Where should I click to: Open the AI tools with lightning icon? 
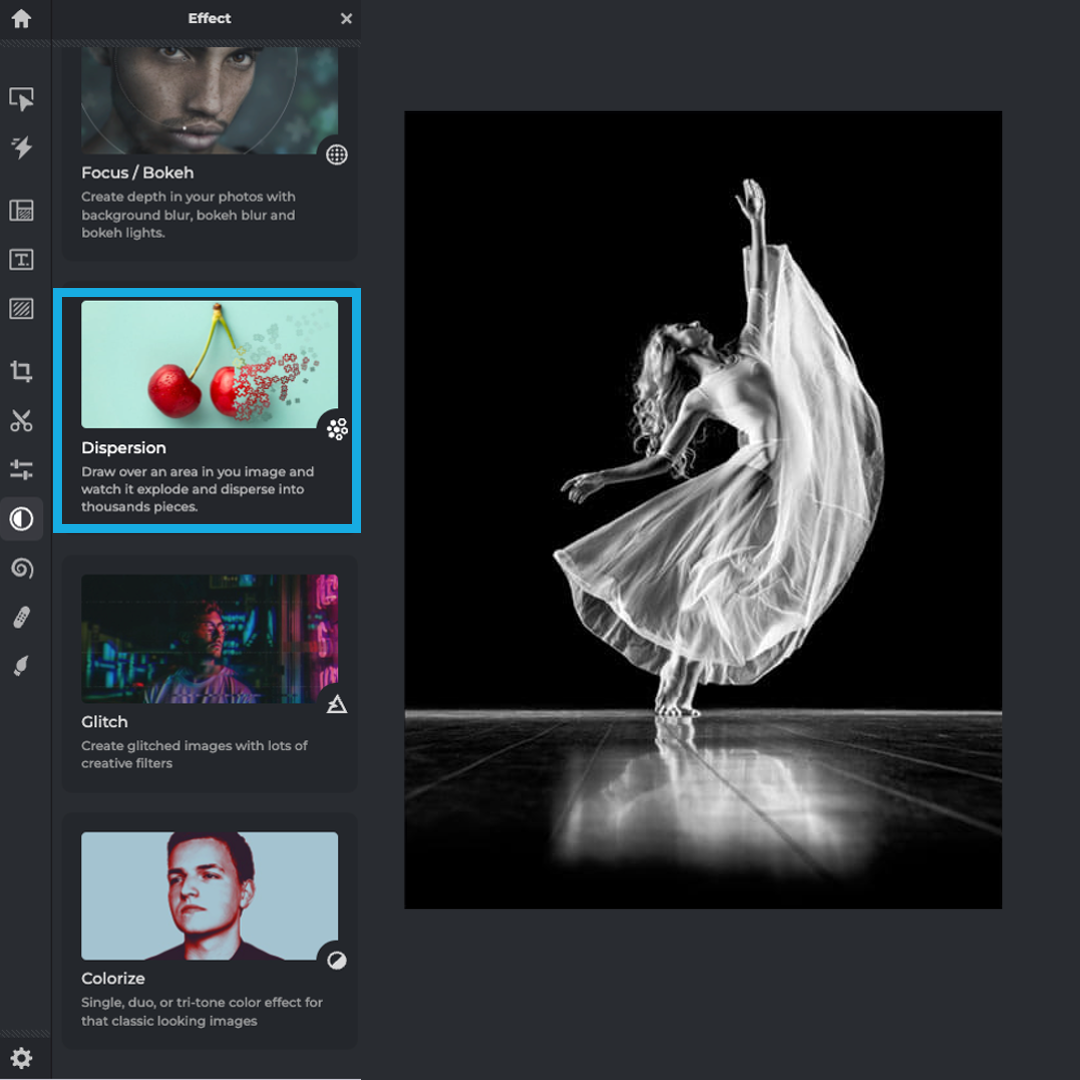pyautogui.click(x=22, y=147)
